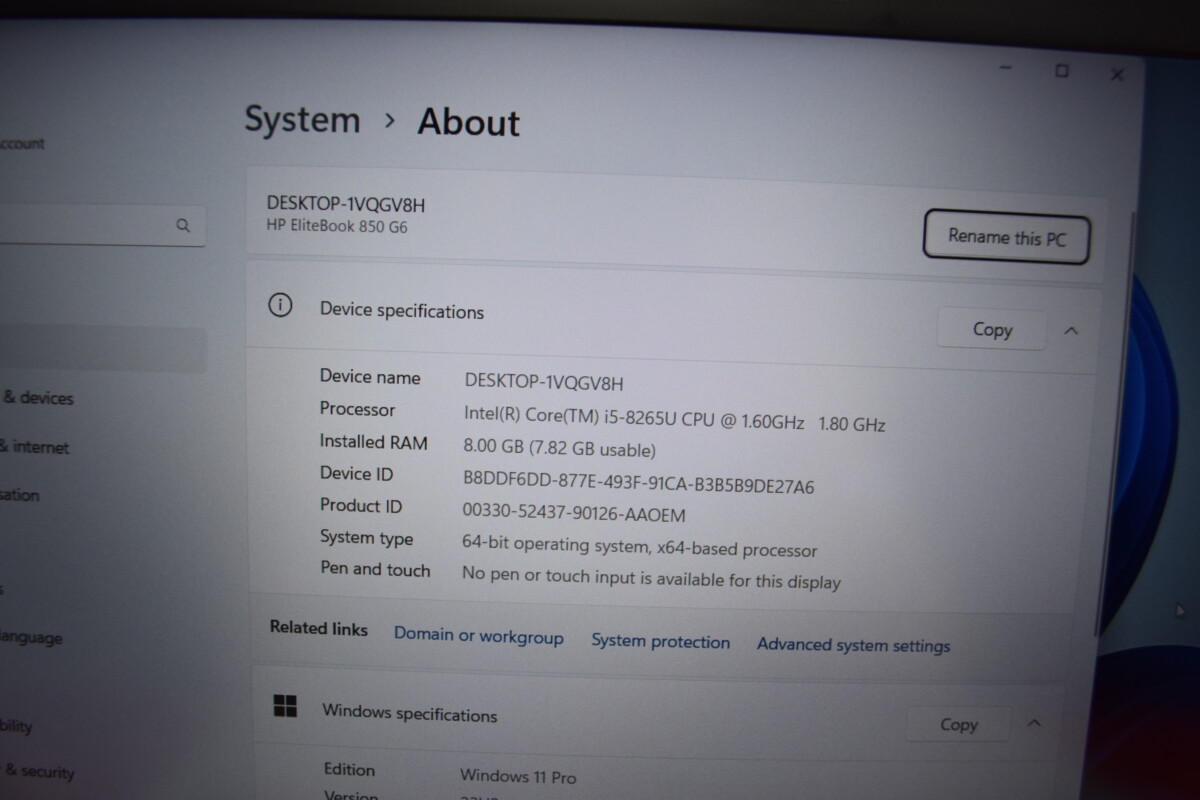Click the System type label
Image resolution: width=1200 pixels, height=800 pixels.
point(366,538)
